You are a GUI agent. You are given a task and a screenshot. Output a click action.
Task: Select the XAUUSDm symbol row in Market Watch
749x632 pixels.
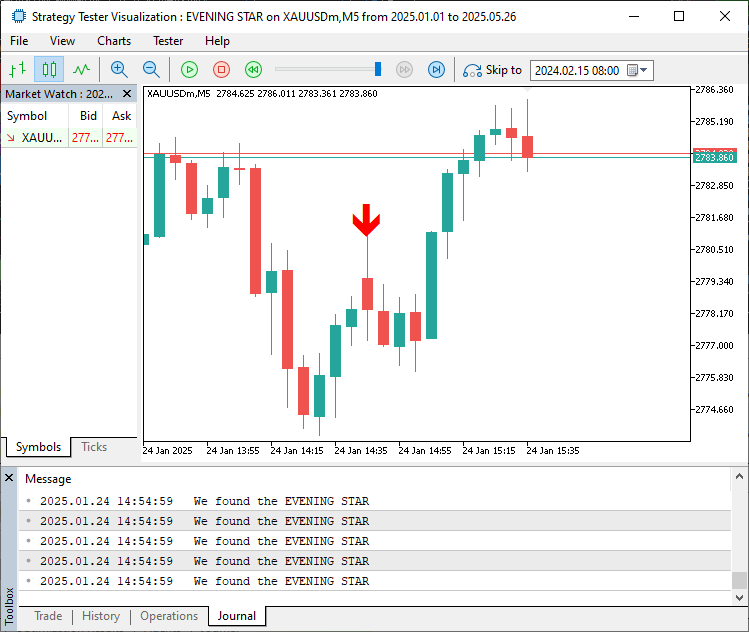[x=40, y=138]
